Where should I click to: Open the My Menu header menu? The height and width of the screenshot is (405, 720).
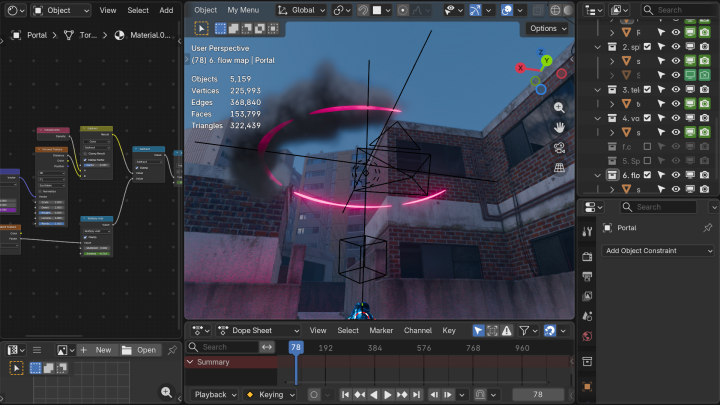[x=241, y=10]
